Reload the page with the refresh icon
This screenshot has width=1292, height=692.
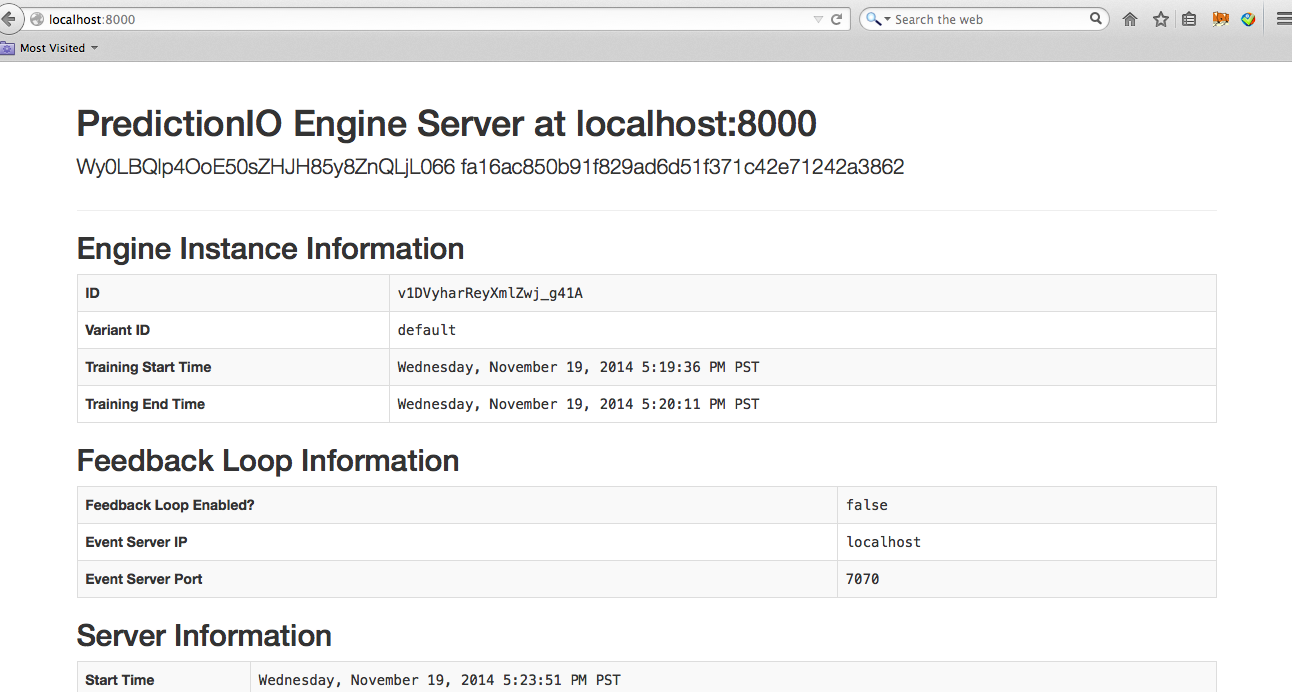pos(837,19)
